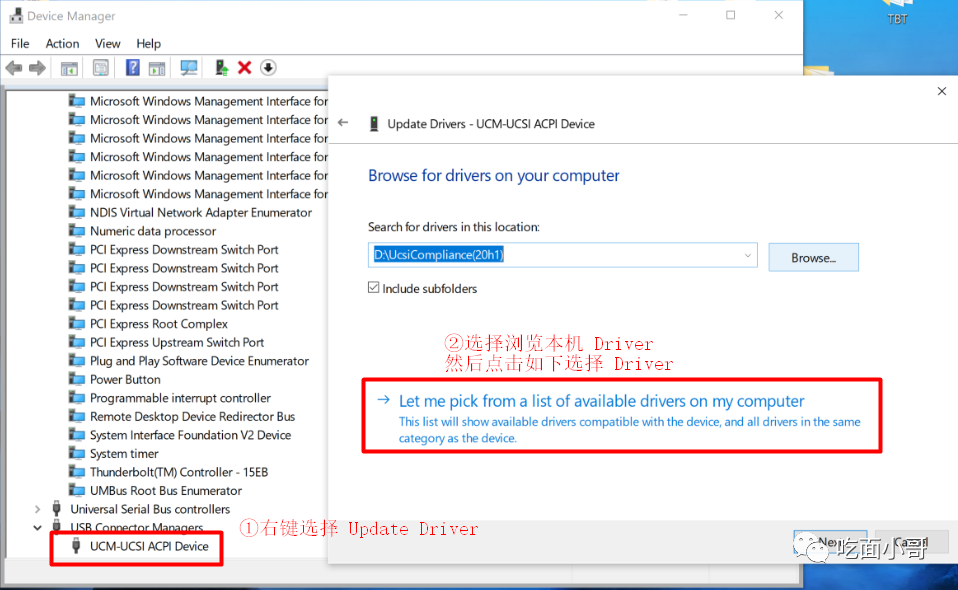
Task: Click Let me pick from a list link
Action: tap(601, 401)
